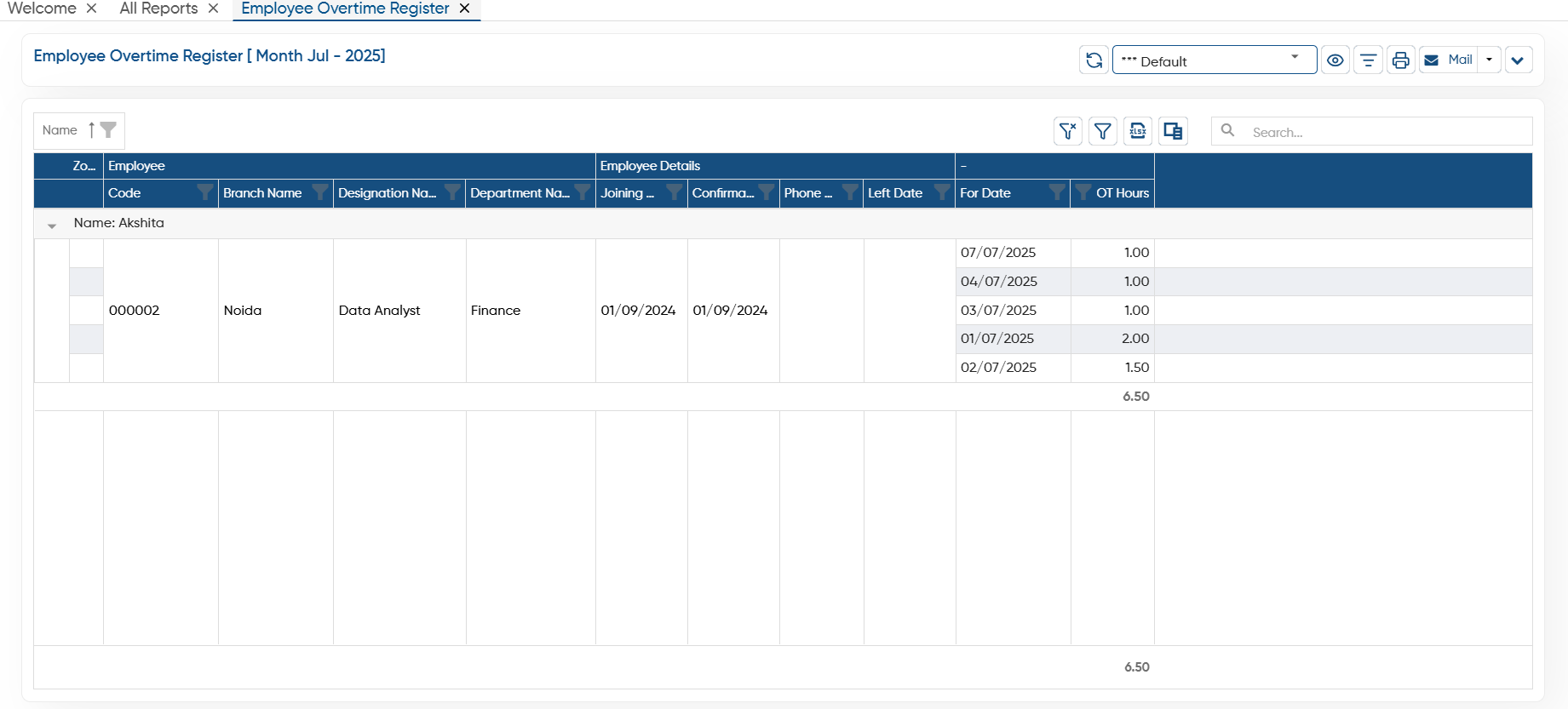Select the Employee Overtime Register tab
This screenshot has height=709, width=1568.
pyautogui.click(x=345, y=9)
